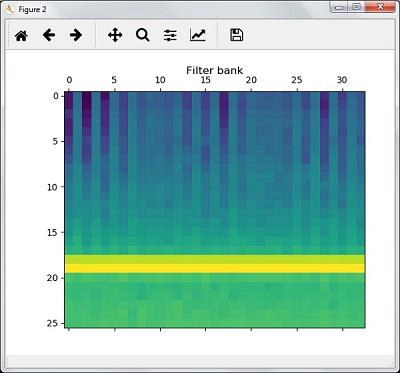Click the Figure 2 title bar text
Viewport: 400px width, 373px height.
point(32,9)
